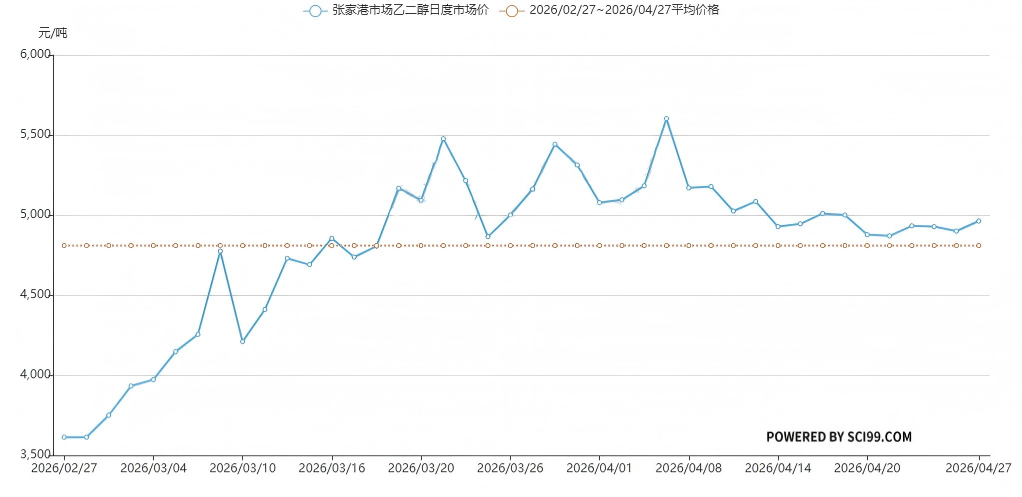Click the 5,500 y-axis value label
The image size is (1022, 497).
click(x=35, y=135)
